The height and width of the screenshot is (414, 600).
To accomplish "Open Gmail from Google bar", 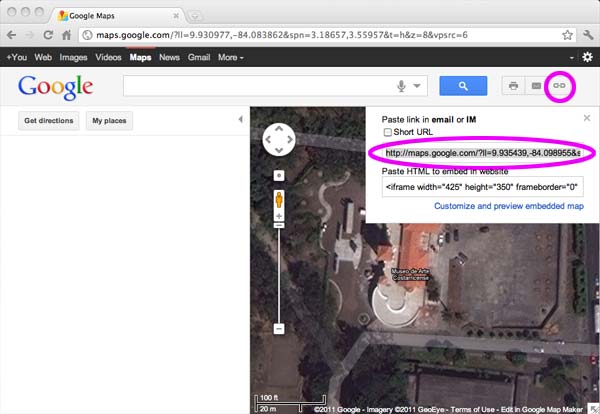I will pos(199,57).
